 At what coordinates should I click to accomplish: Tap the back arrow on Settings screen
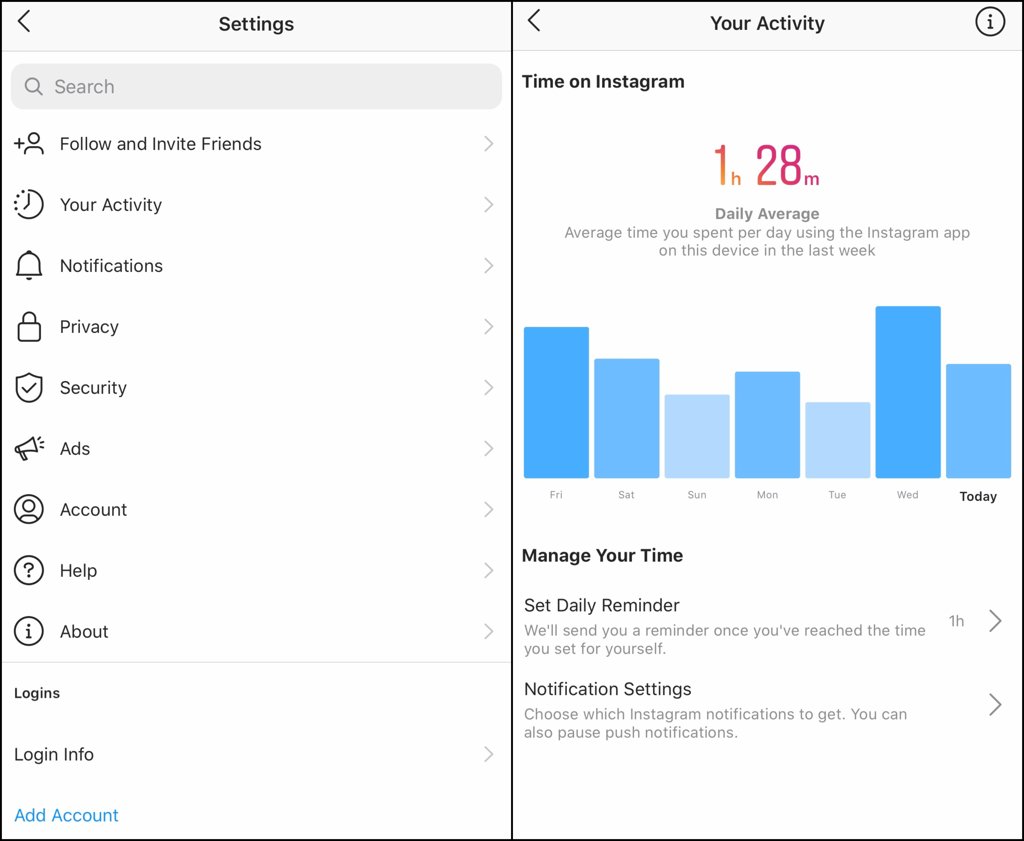pos(25,22)
